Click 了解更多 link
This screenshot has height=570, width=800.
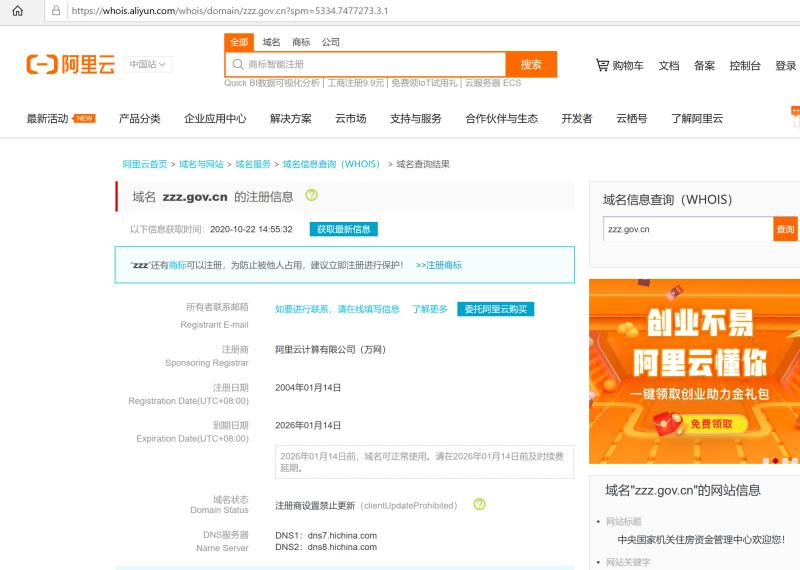pos(430,309)
